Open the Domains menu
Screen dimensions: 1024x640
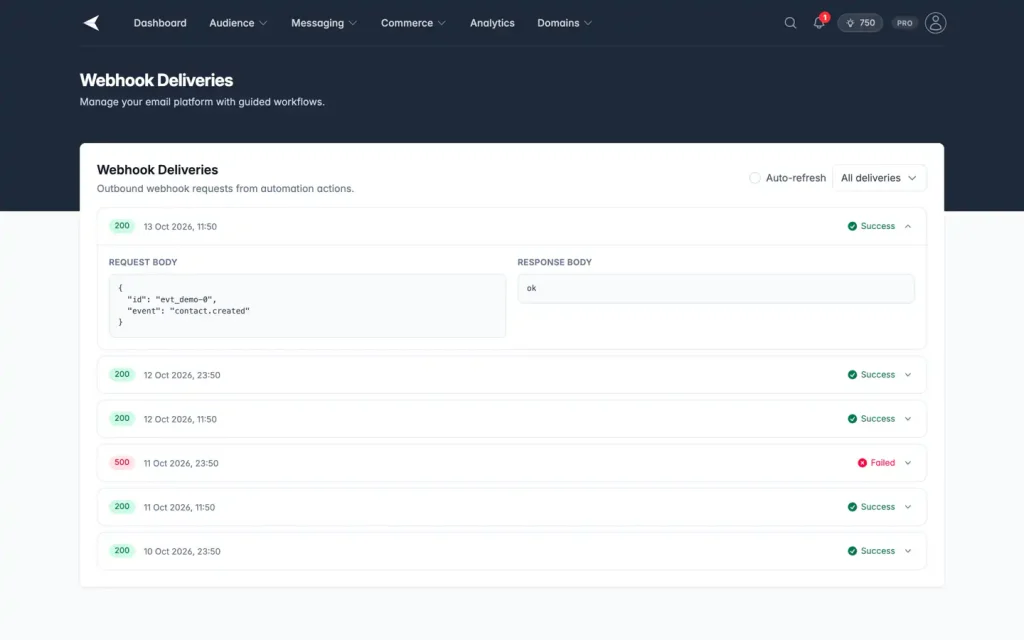pyautogui.click(x=565, y=23)
